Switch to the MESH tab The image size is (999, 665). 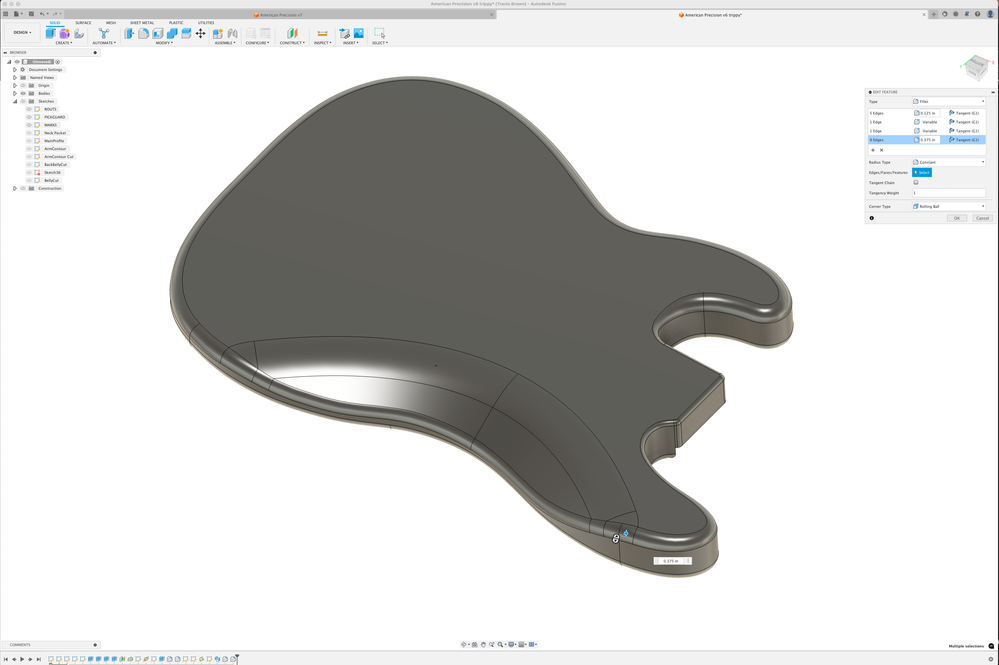111,22
